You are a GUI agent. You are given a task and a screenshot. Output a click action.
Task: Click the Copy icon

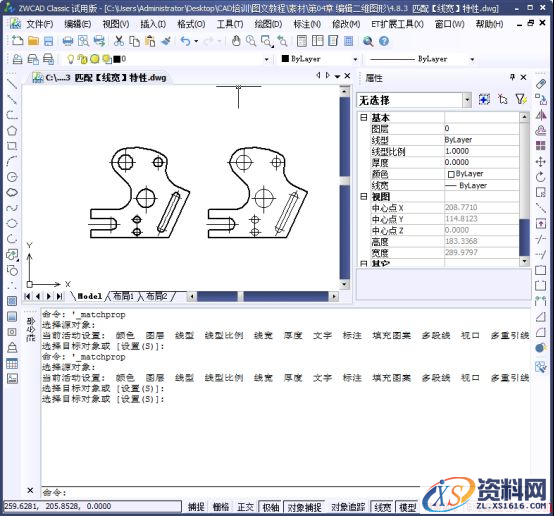(x=134, y=41)
